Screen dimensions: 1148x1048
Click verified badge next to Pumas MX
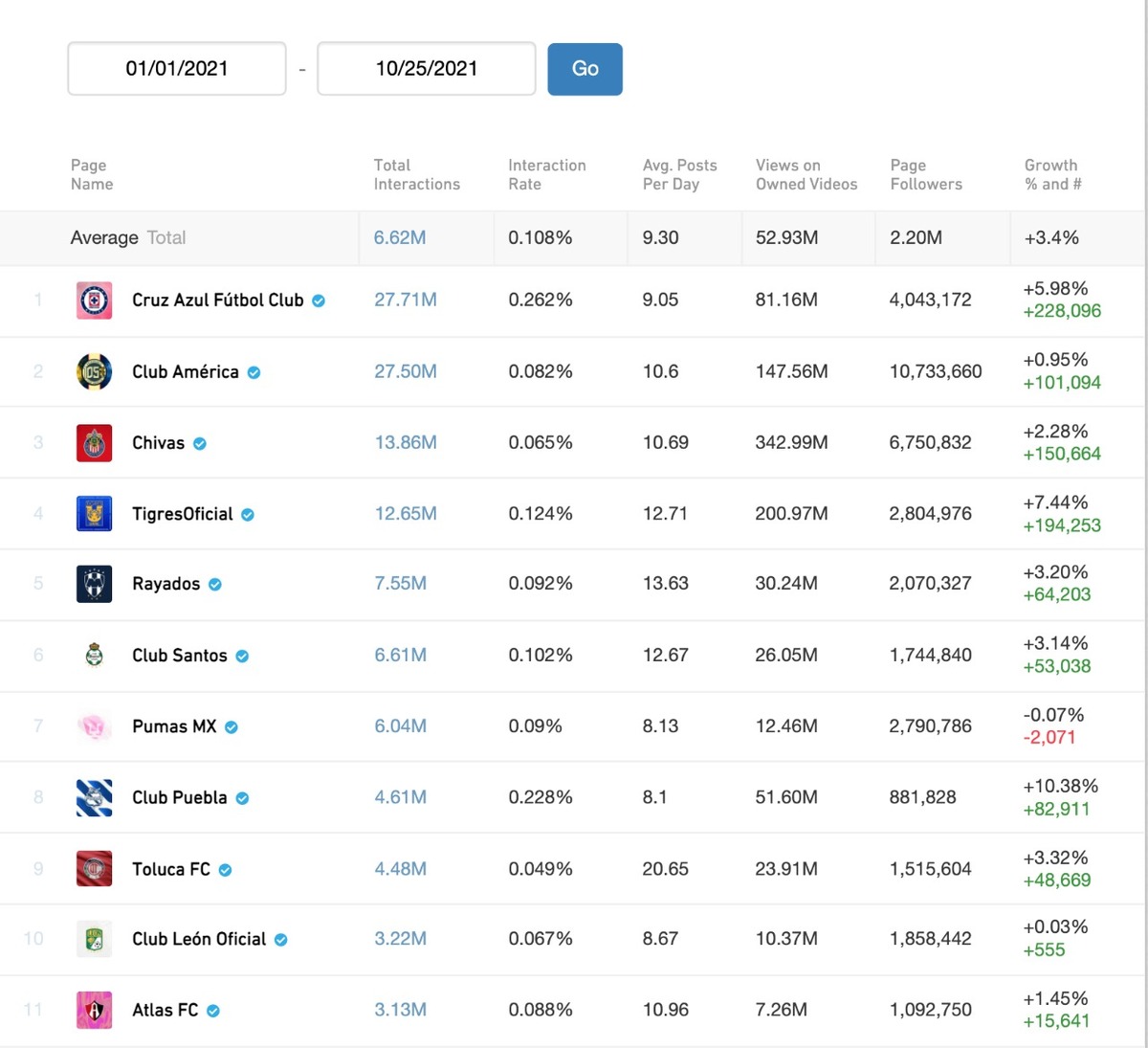click(232, 727)
